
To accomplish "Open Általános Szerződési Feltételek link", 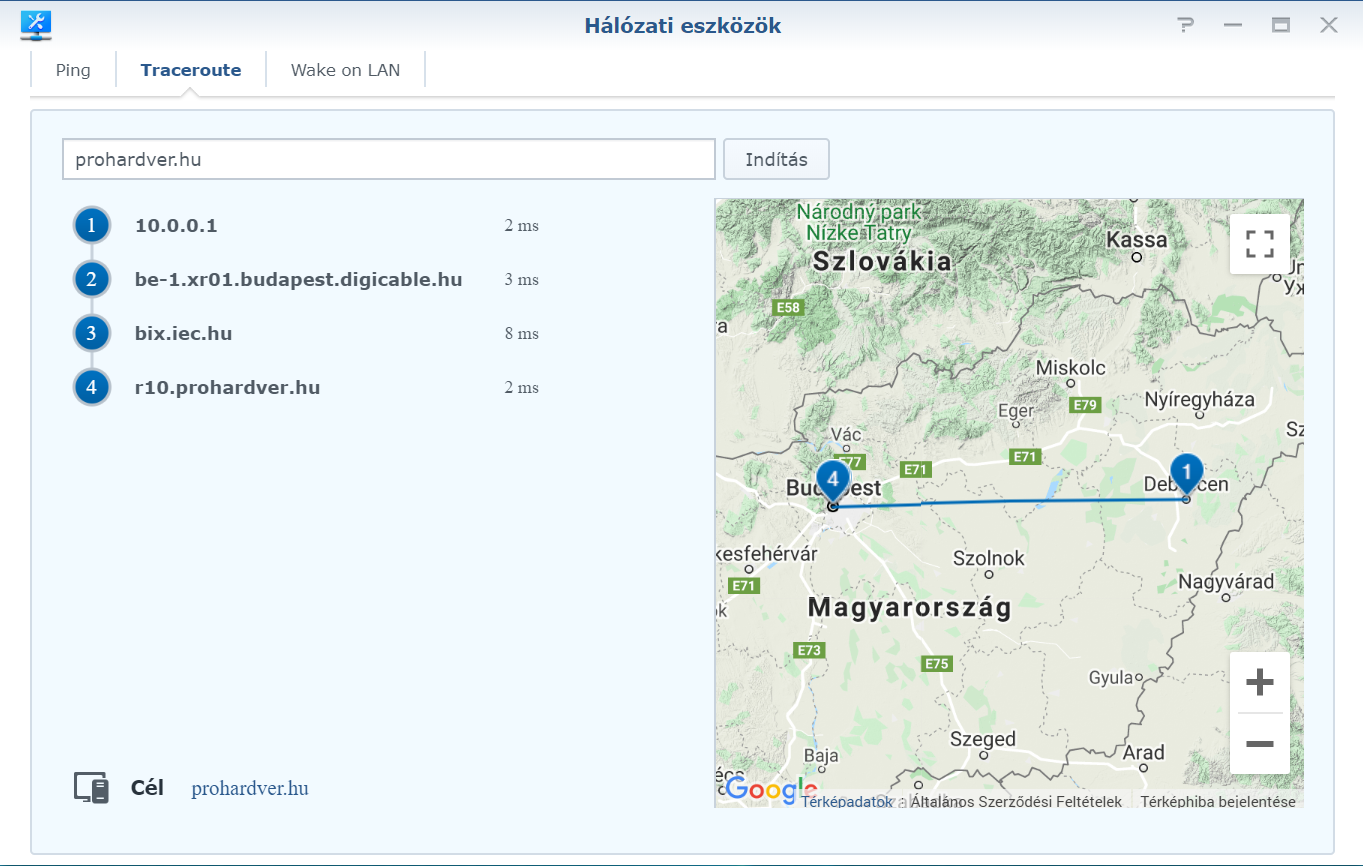I will (1016, 801).
